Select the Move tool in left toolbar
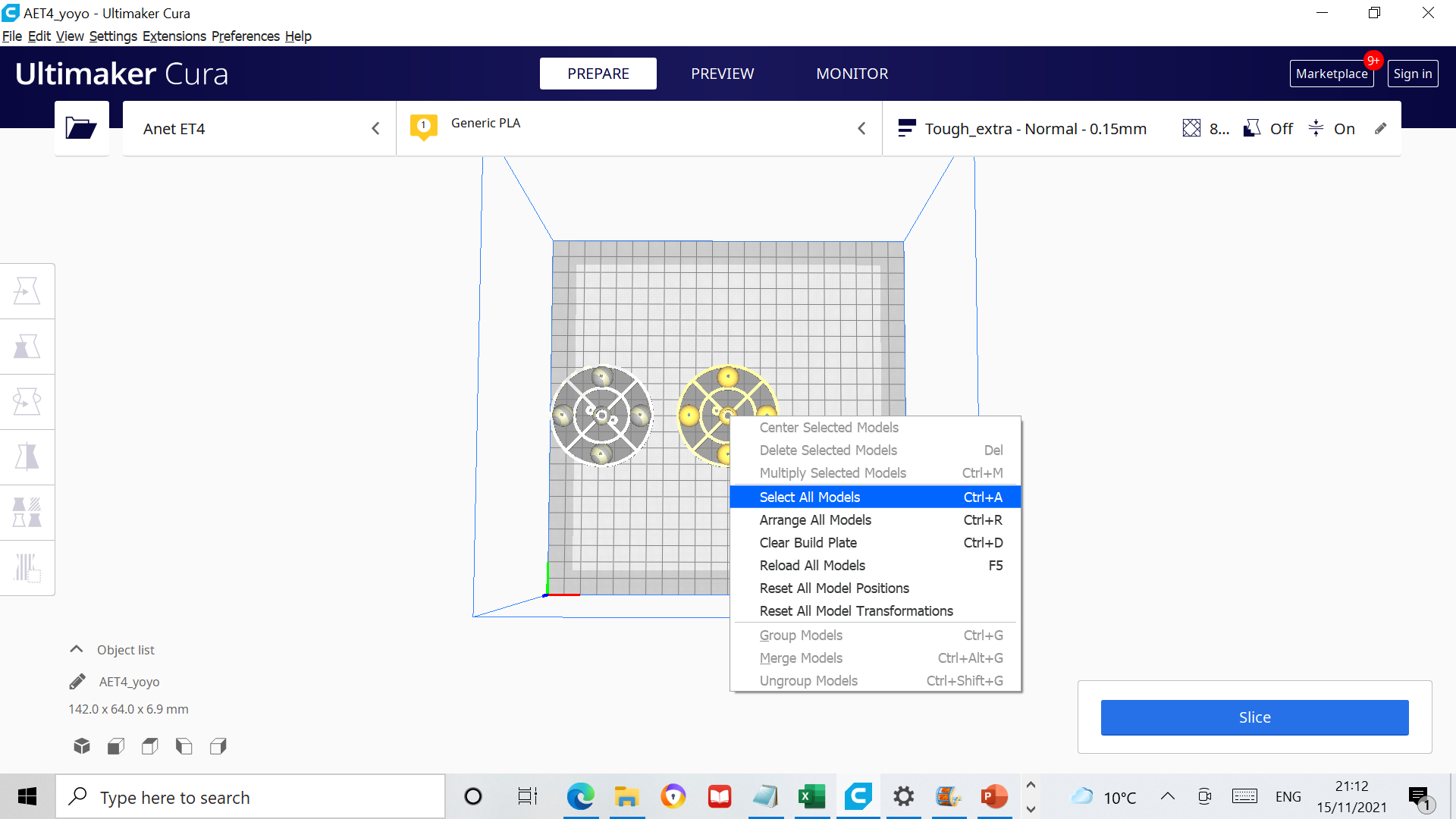1456x819 pixels. tap(27, 291)
